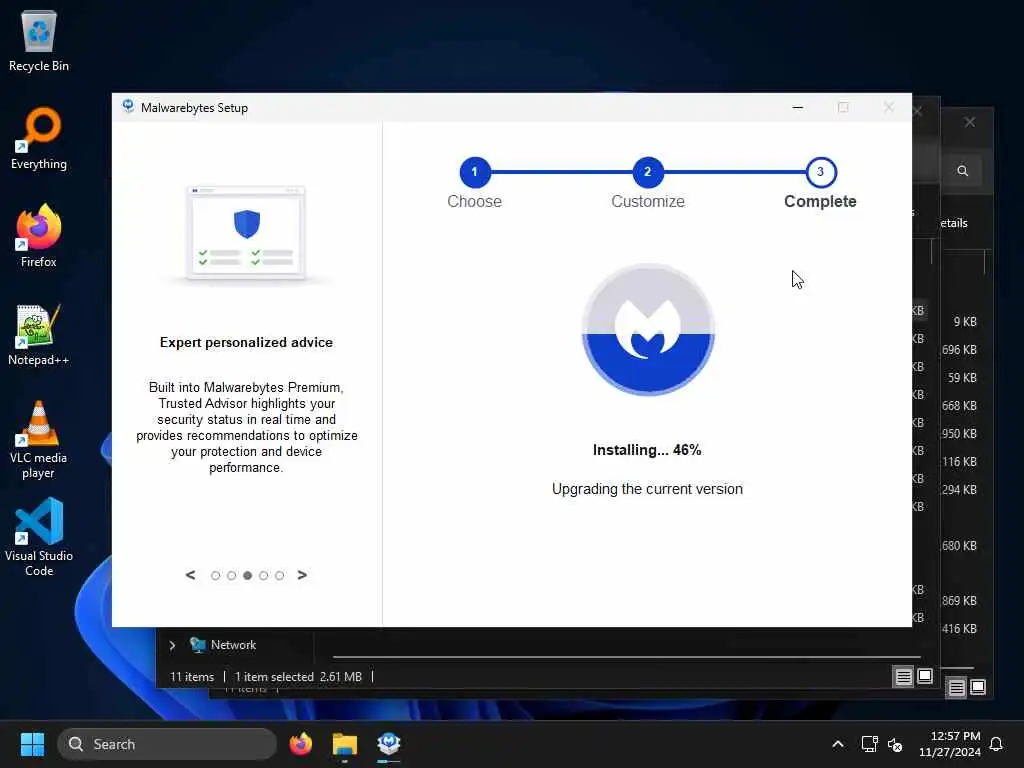
Task: Expand the Network tree item in File Explorer
Action: point(172,645)
